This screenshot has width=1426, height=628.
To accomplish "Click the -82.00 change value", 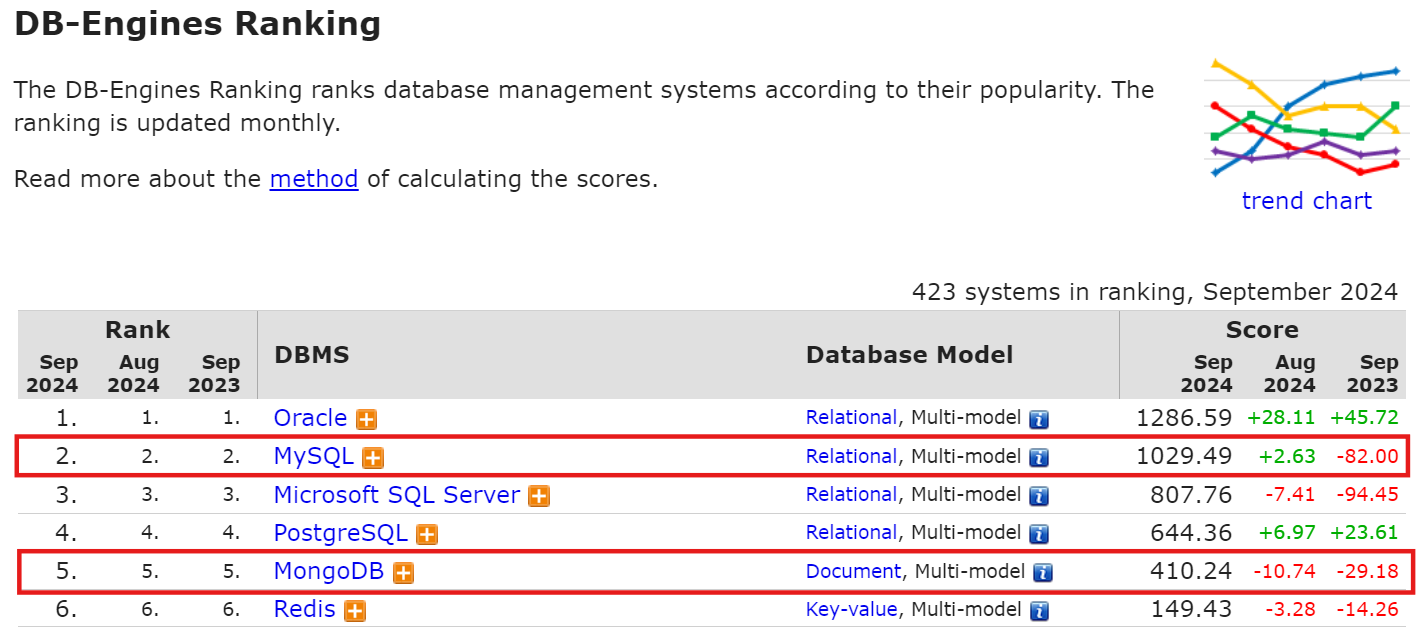I will (1366, 456).
